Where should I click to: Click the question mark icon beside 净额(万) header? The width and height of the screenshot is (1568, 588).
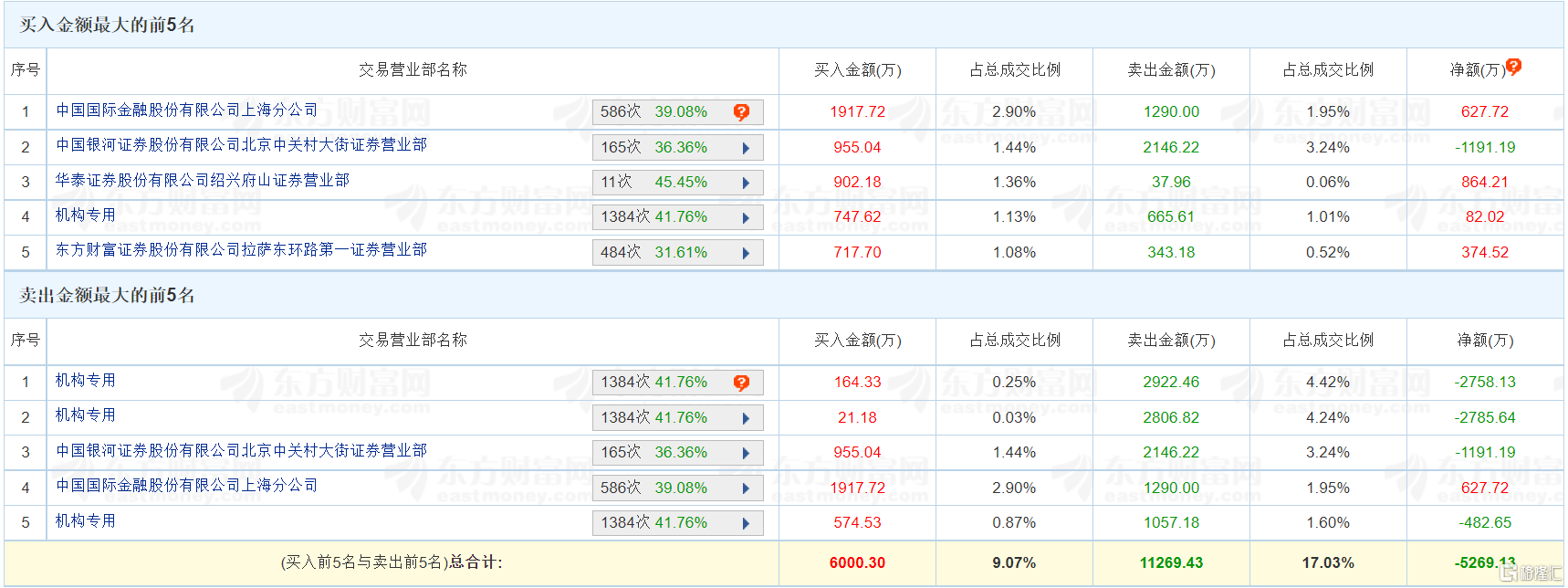tap(1513, 67)
